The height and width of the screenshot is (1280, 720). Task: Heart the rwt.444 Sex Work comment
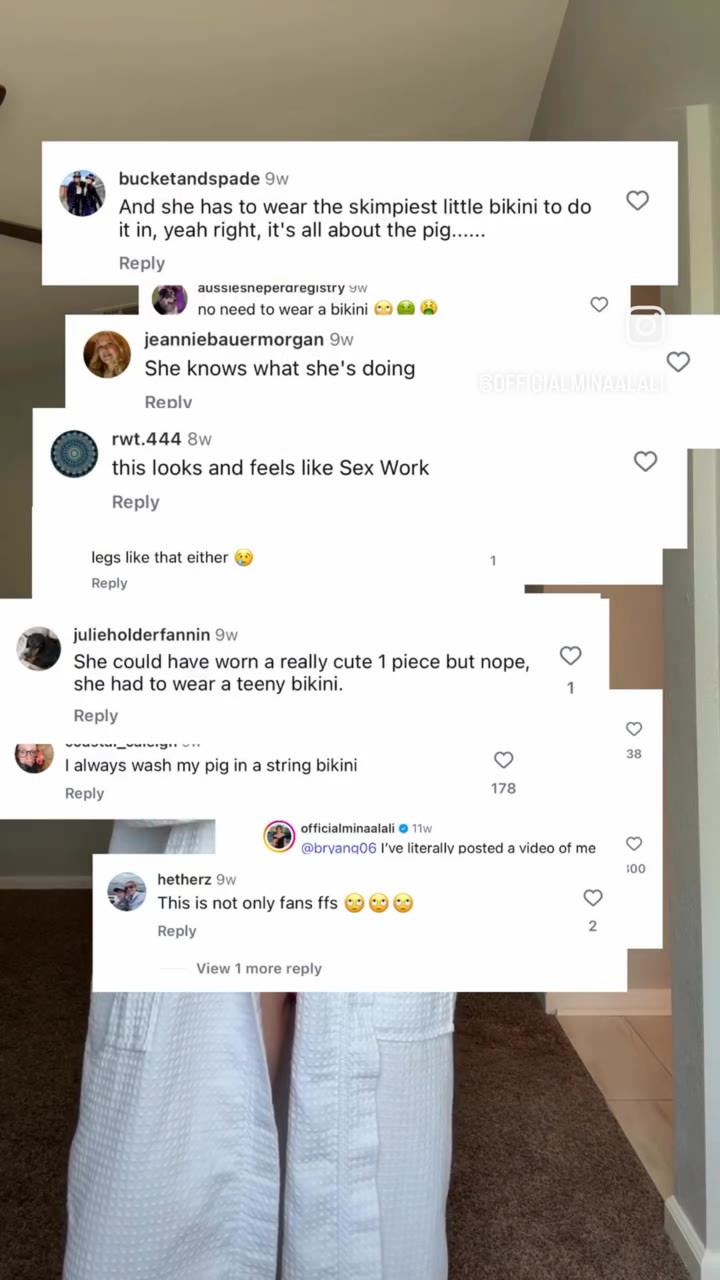click(x=646, y=461)
